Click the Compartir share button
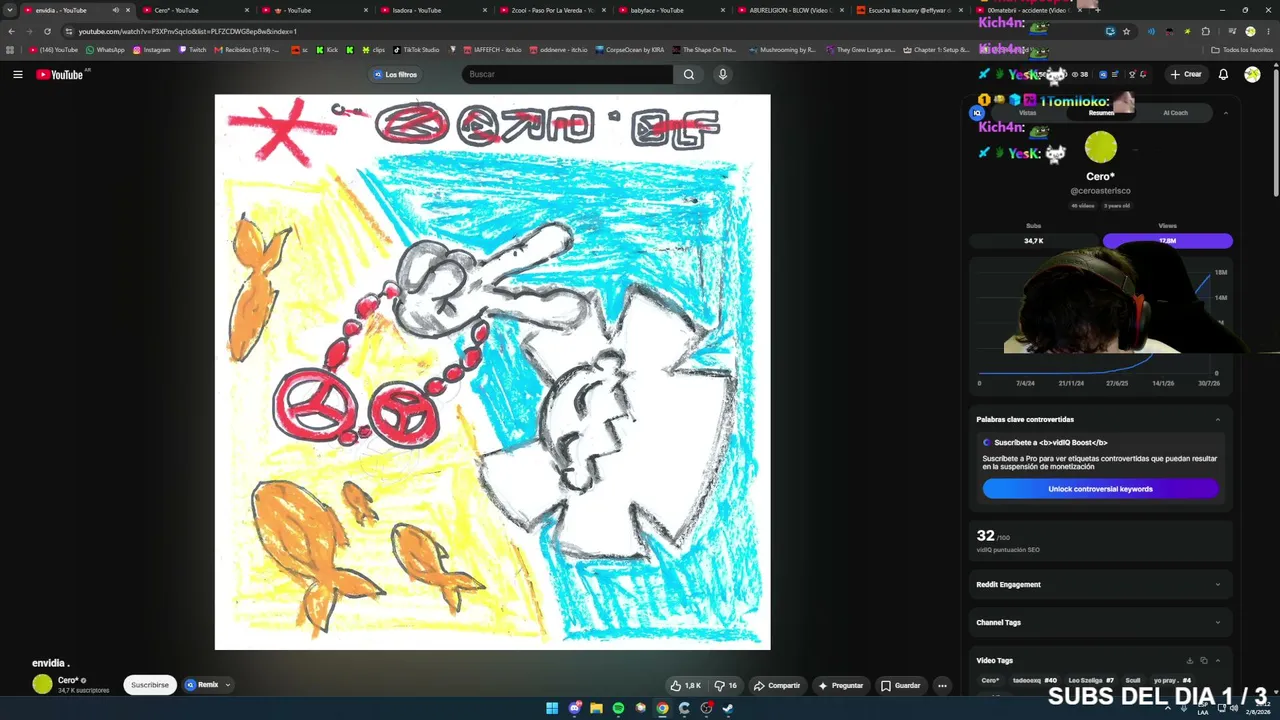 776,685
